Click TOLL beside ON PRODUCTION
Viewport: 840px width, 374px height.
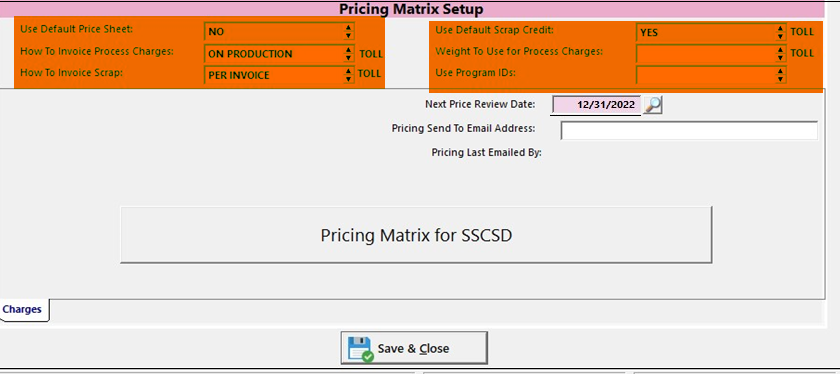point(371,54)
